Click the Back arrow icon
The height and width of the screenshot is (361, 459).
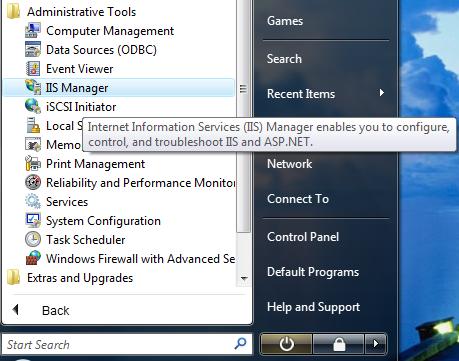(x=15, y=310)
